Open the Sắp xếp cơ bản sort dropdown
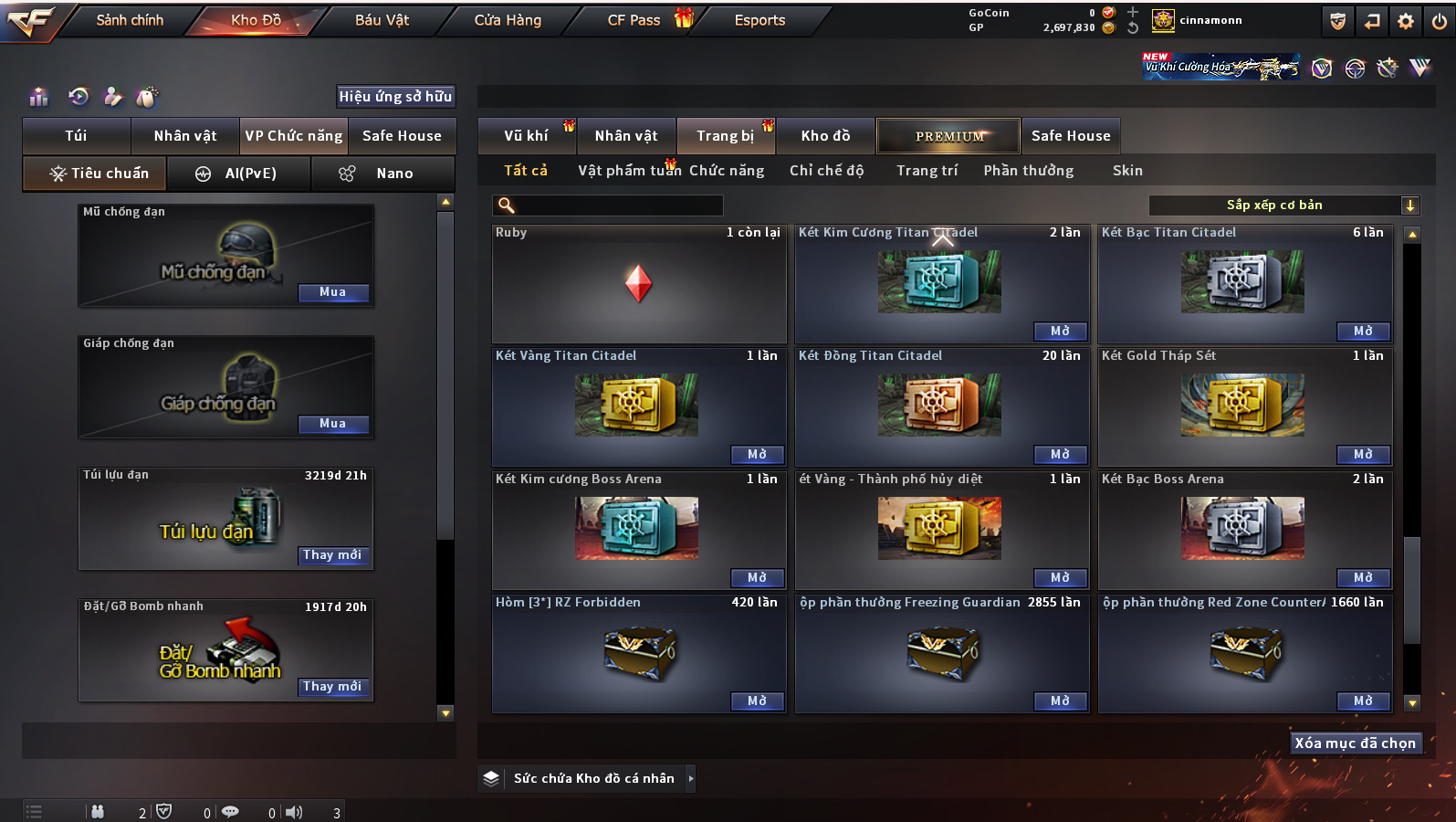This screenshot has width=1456, height=822. pos(1284,205)
